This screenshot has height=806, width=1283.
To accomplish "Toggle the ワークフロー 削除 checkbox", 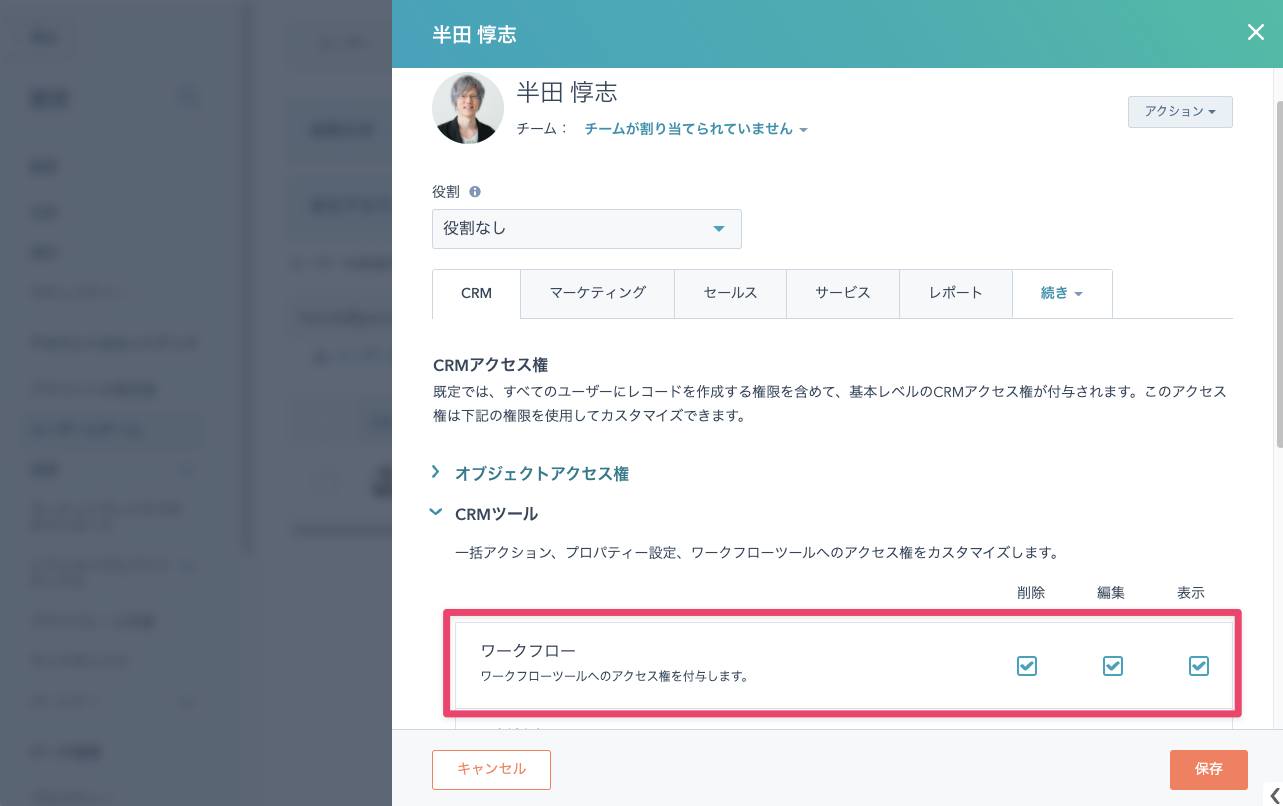I will tap(1027, 666).
